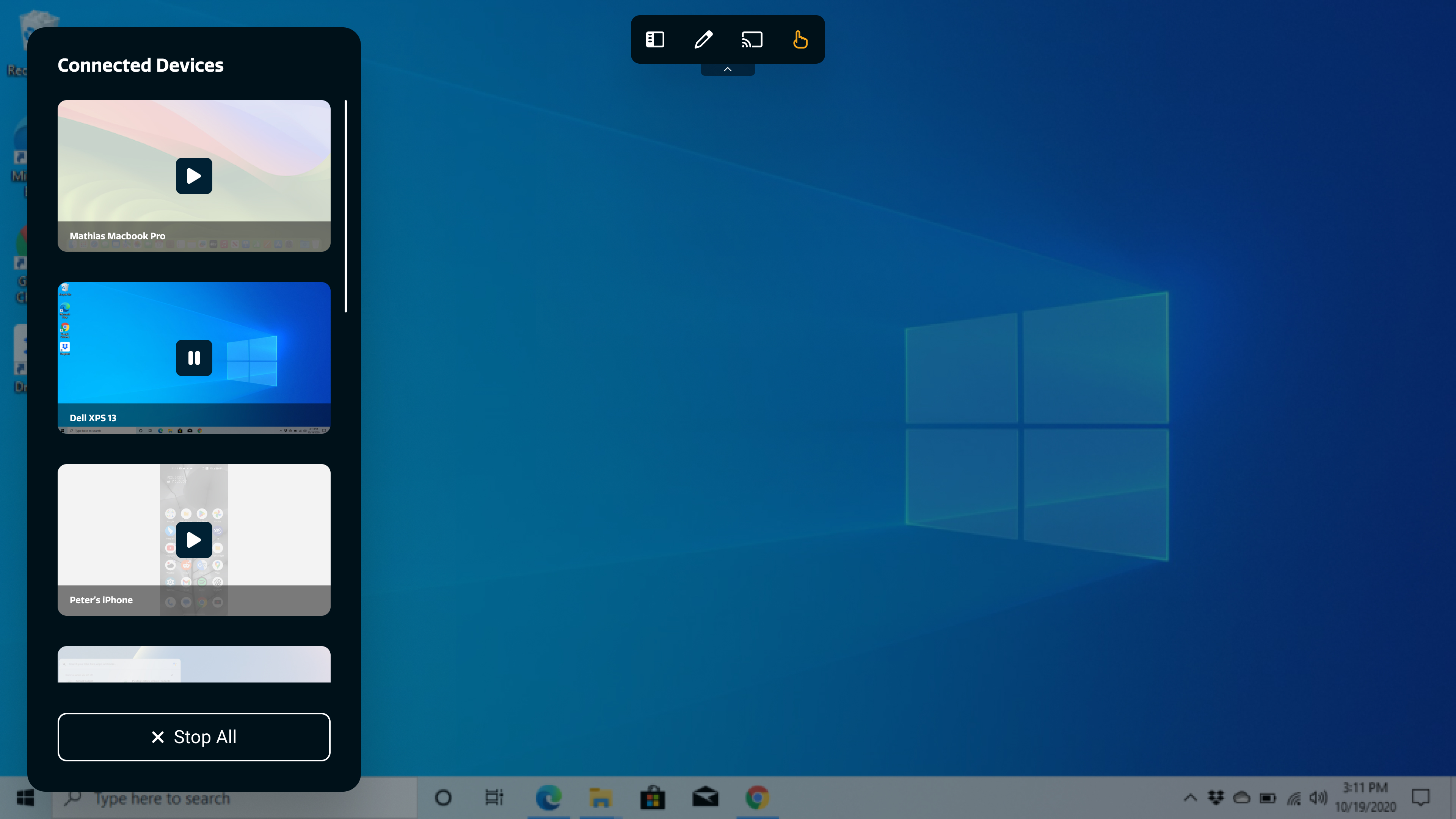
Task: Open the Dell XPS 13 device thumbnail
Action: (x=194, y=358)
